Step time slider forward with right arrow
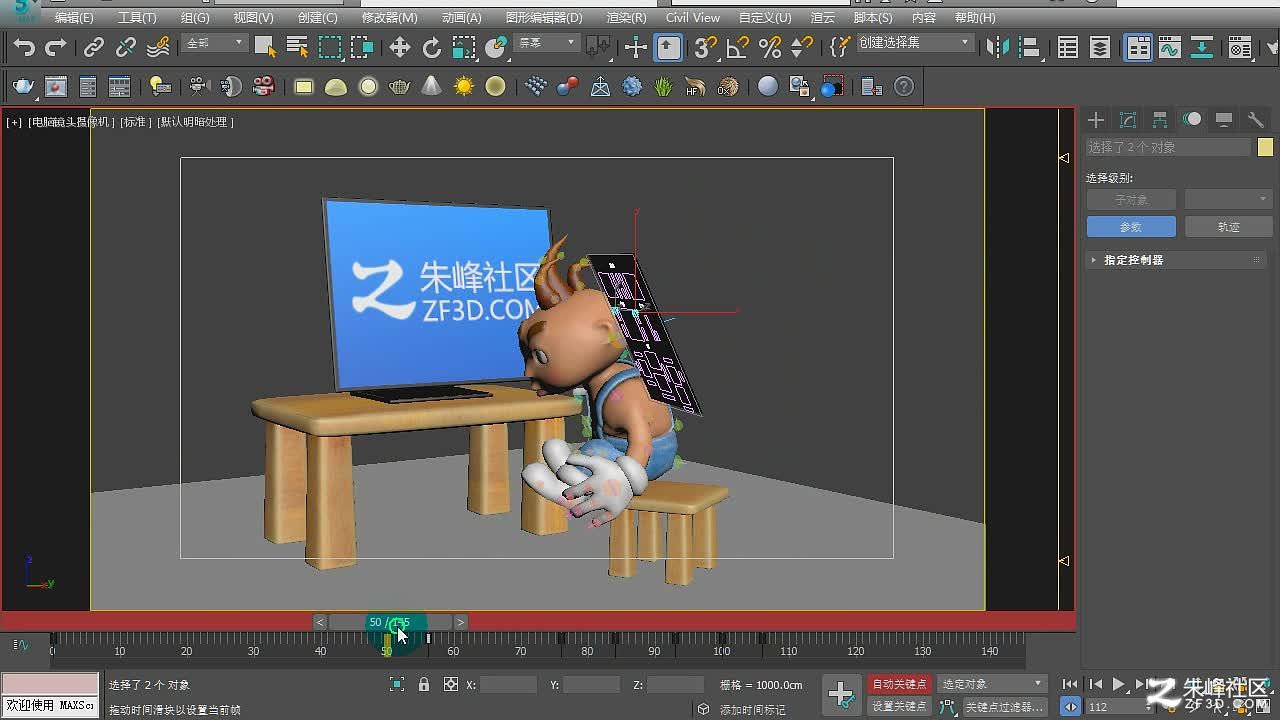This screenshot has width=1280, height=720. (x=460, y=622)
